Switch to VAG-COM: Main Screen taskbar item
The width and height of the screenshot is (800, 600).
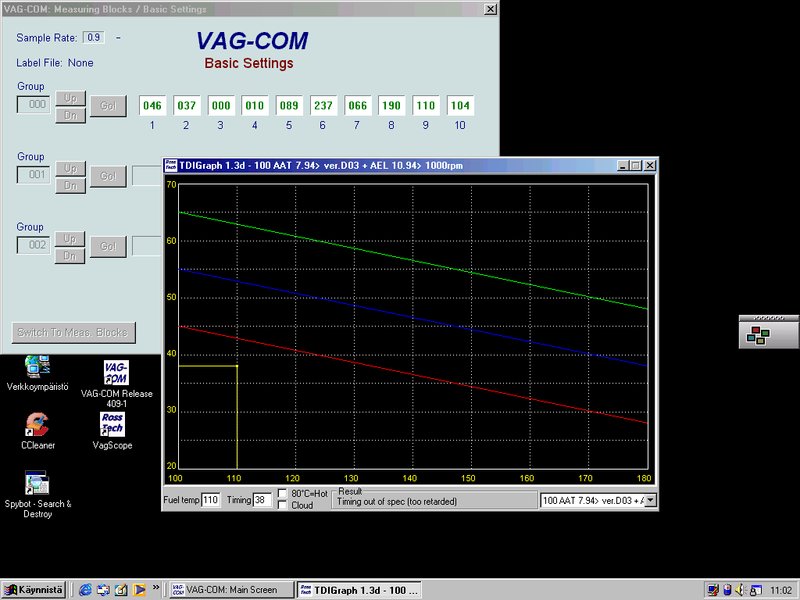(x=229, y=590)
